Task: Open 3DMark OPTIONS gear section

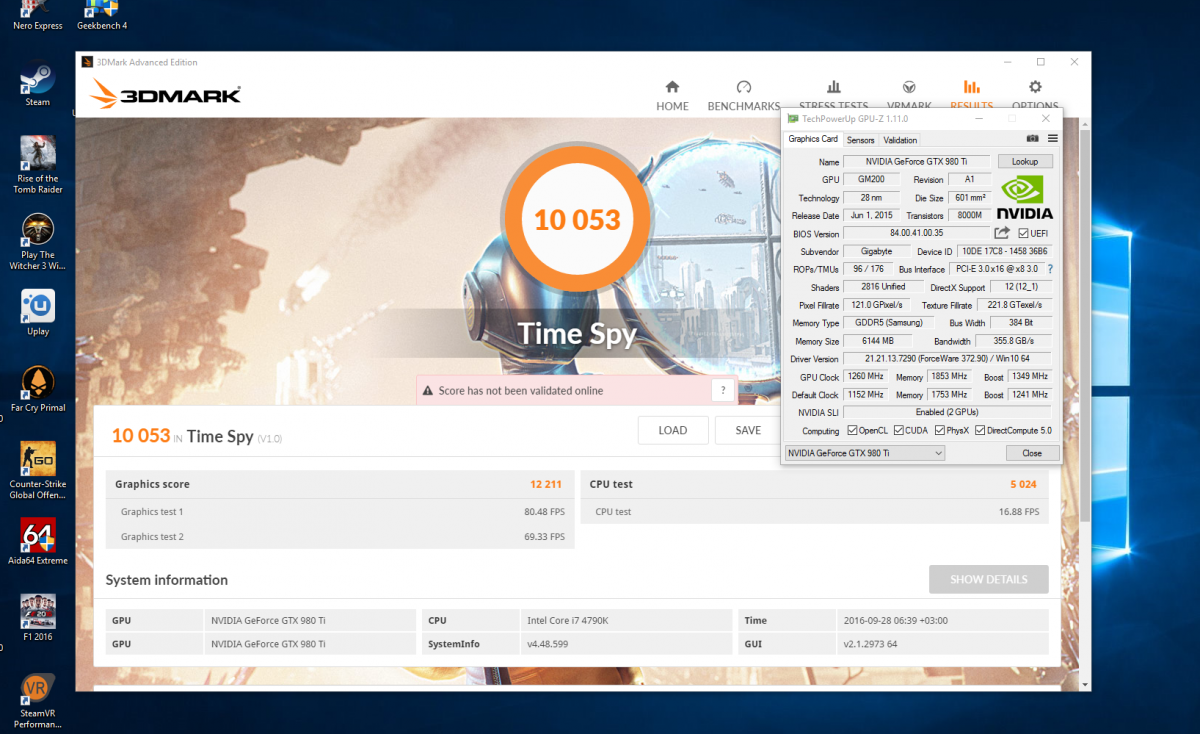Action: pos(1035,96)
